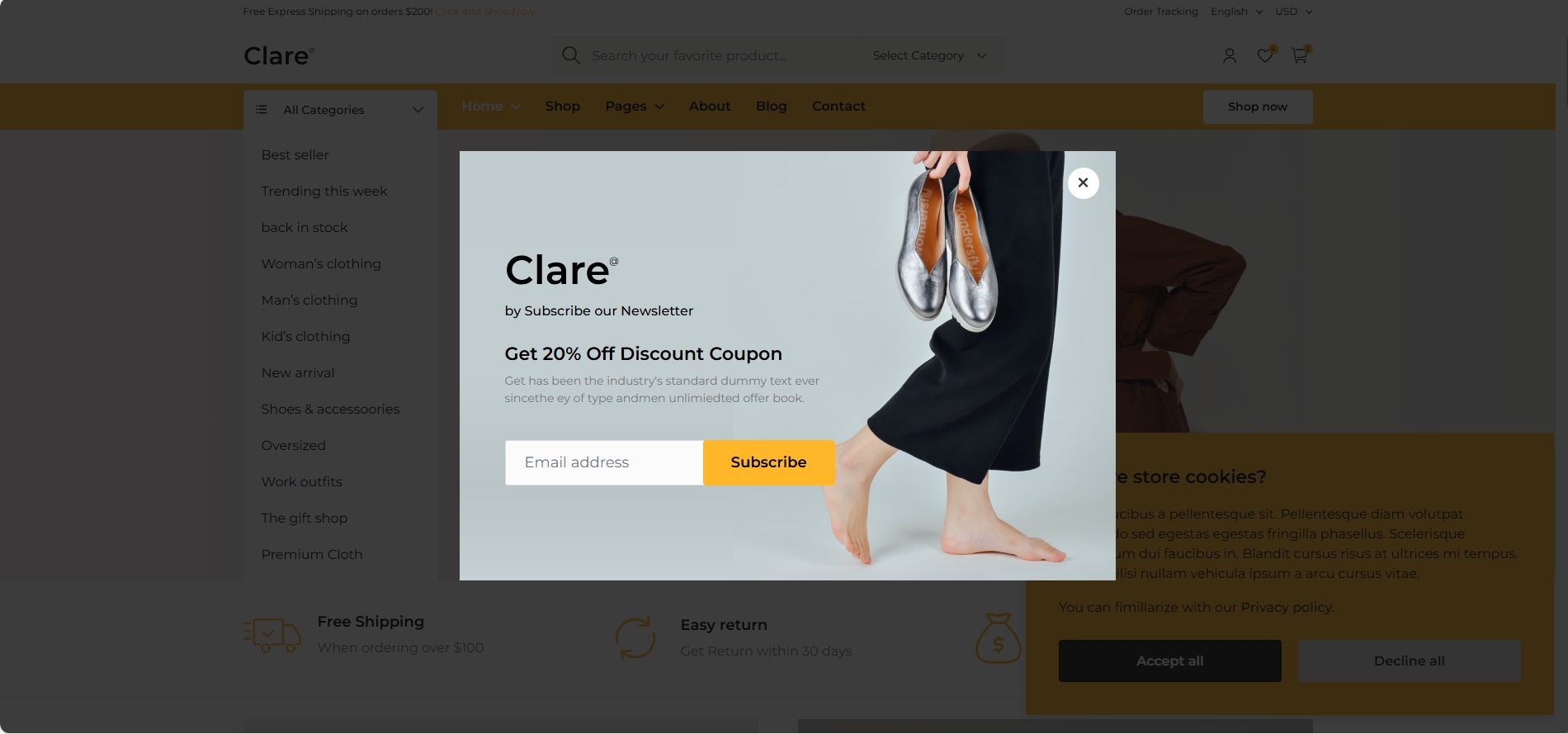The image size is (1568, 734).
Task: Click Decline all cookies button
Action: click(x=1409, y=661)
